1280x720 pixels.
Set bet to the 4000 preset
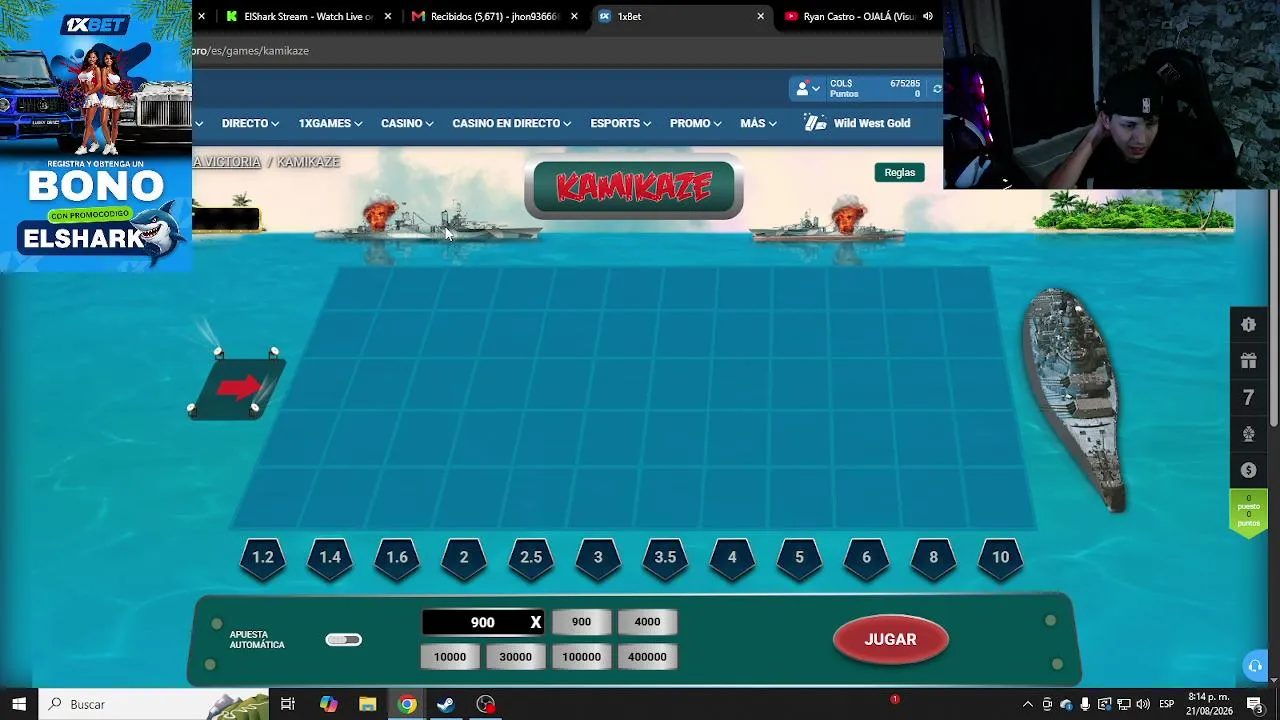647,622
